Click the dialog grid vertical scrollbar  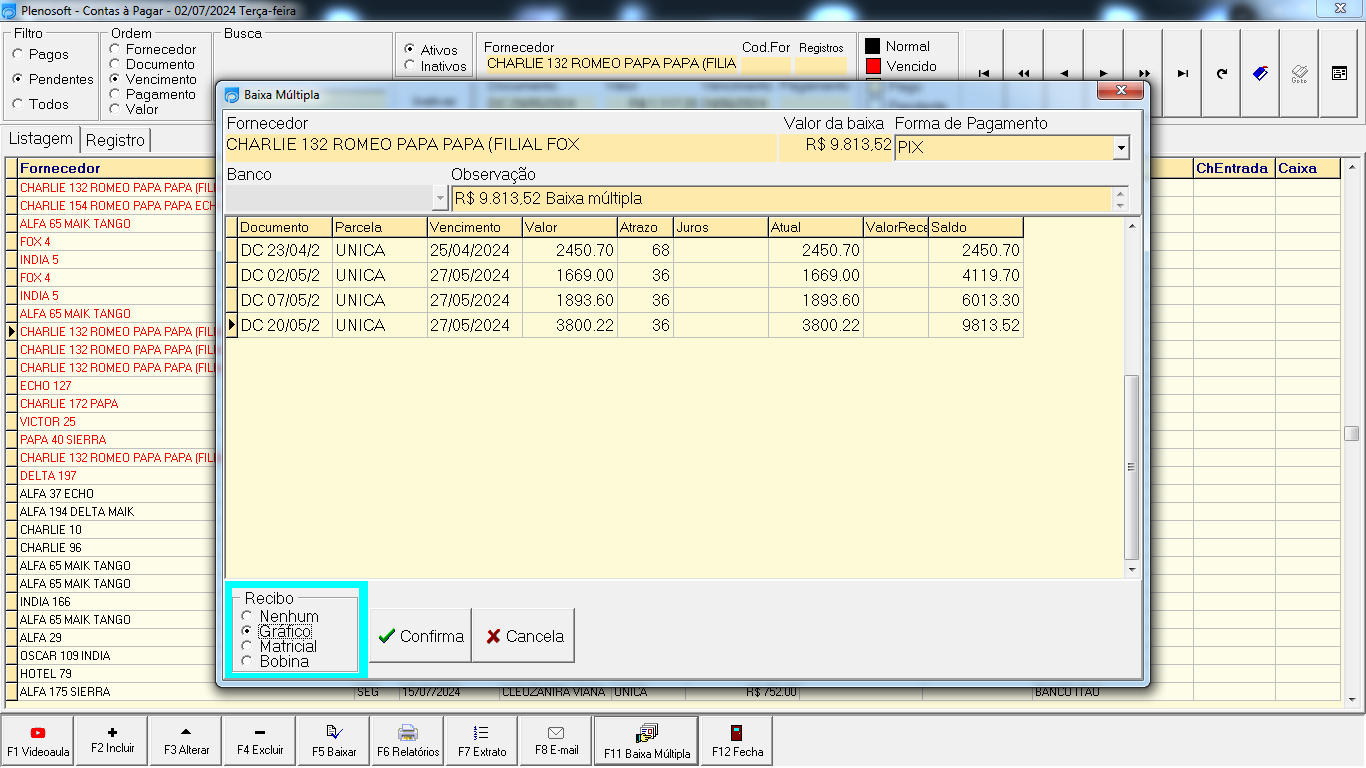point(1132,397)
